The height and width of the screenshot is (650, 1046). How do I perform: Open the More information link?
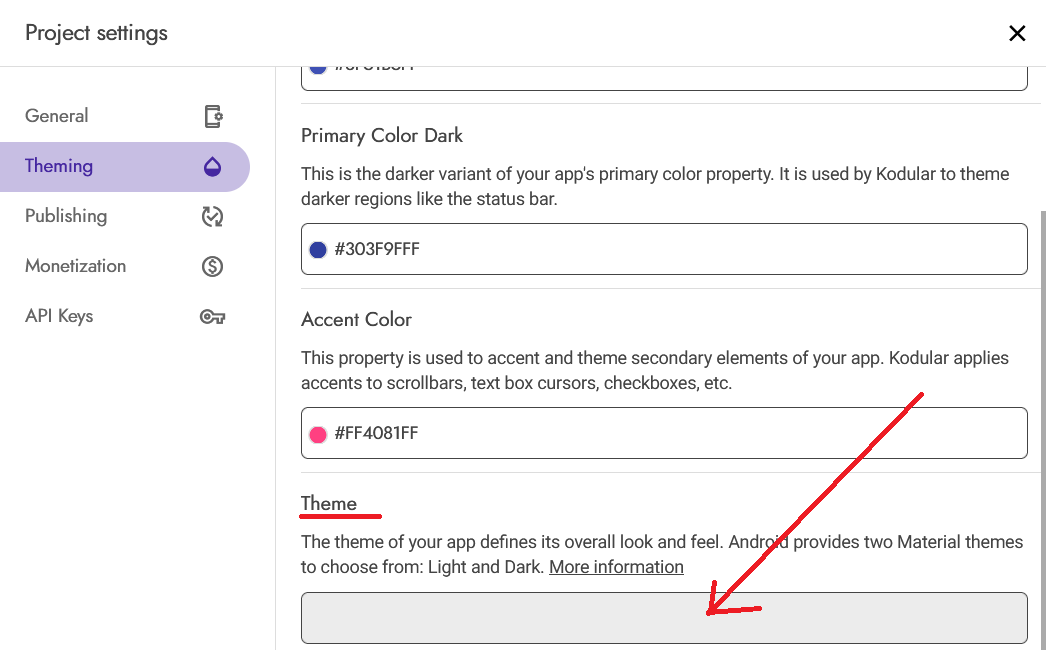(x=616, y=567)
